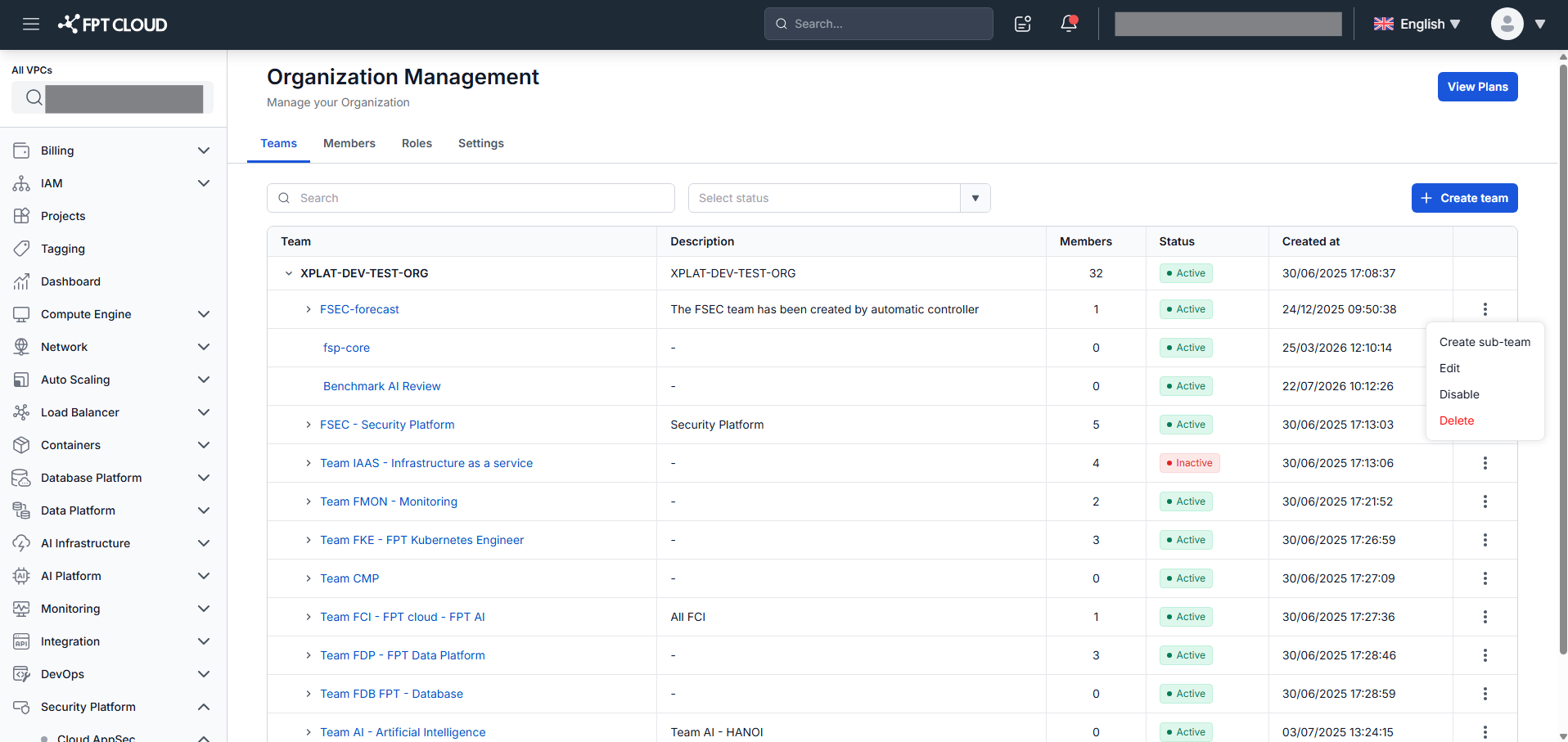Viewport: 1568px width, 742px height.
Task: Open the Select status dropdown
Action: (839, 198)
